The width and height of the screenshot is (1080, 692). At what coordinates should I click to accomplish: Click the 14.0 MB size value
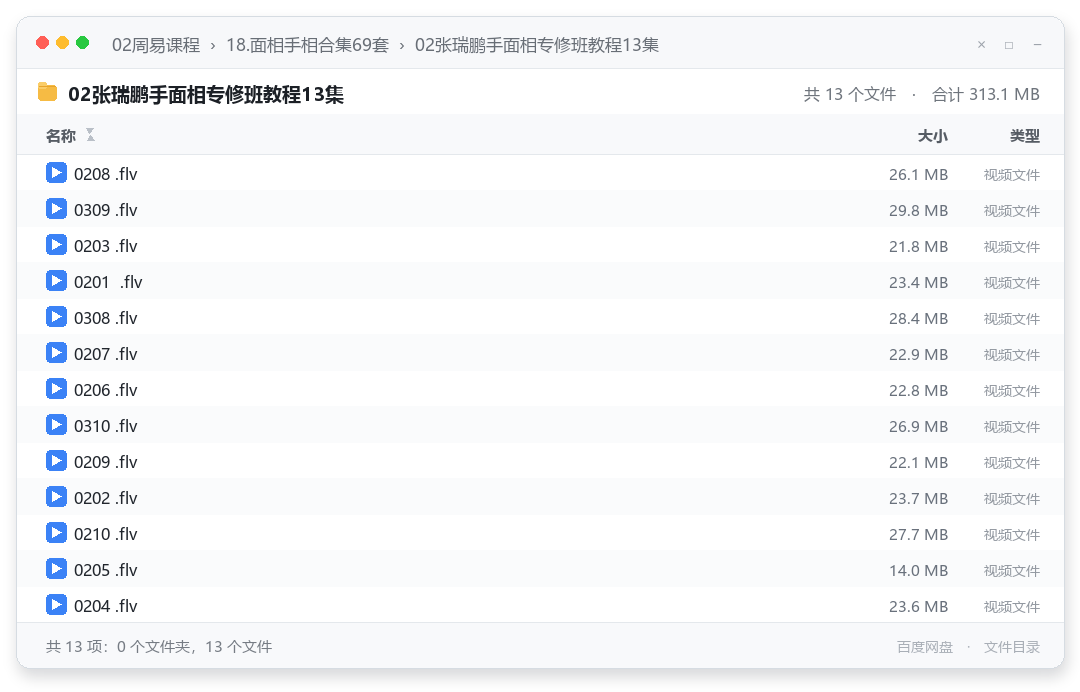point(918,571)
